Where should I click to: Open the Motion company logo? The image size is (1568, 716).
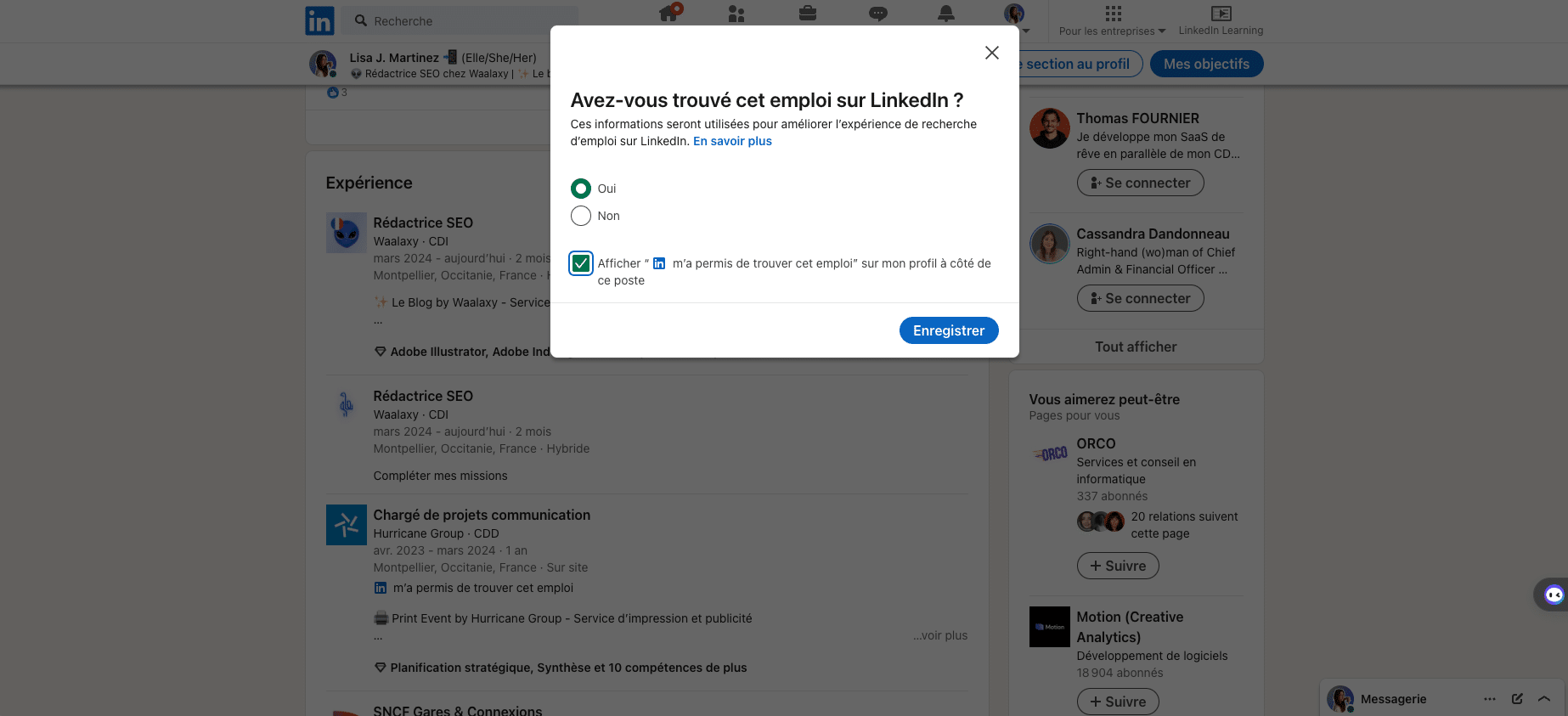(x=1050, y=627)
